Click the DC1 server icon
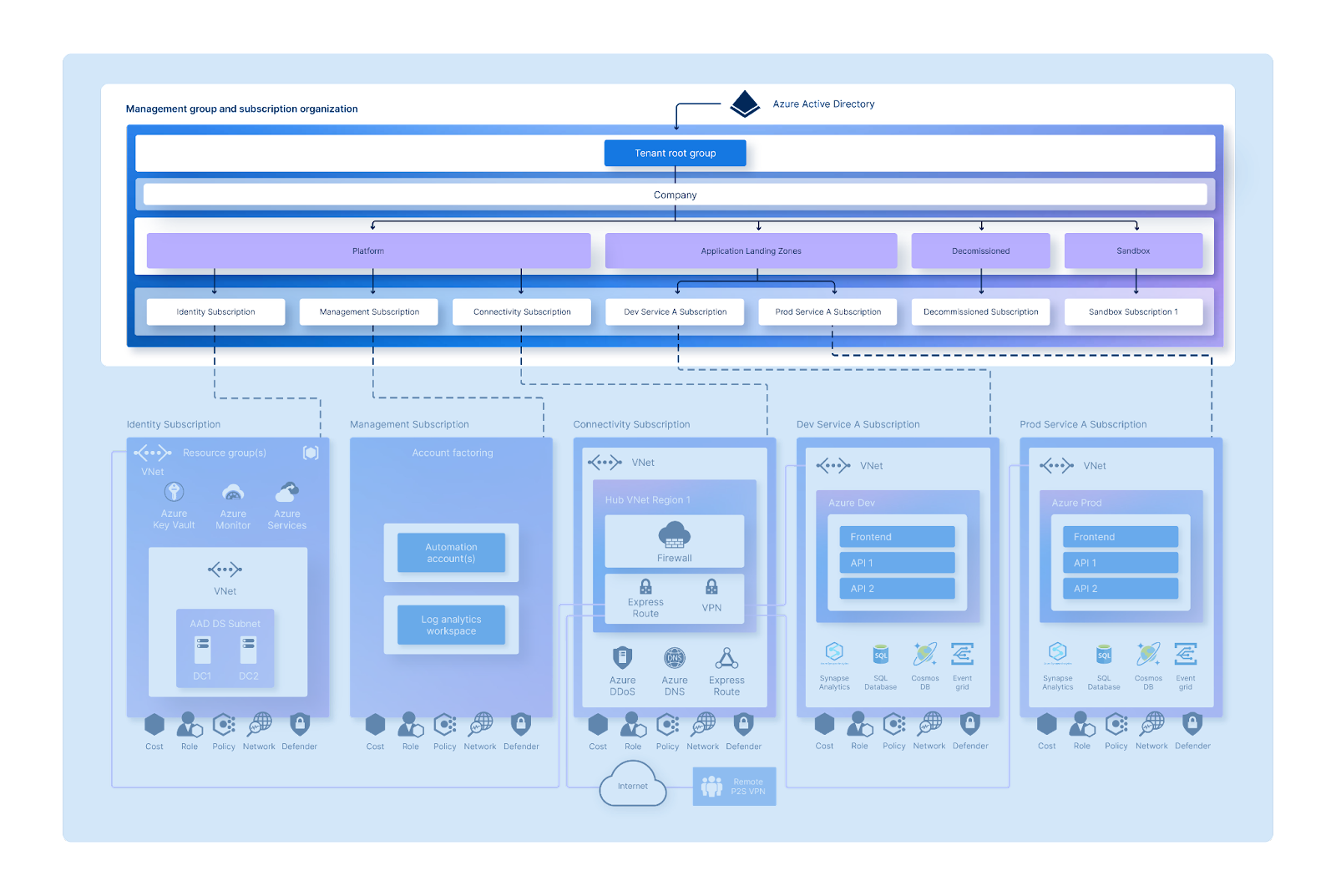The height and width of the screenshot is (896, 1336). (202, 650)
